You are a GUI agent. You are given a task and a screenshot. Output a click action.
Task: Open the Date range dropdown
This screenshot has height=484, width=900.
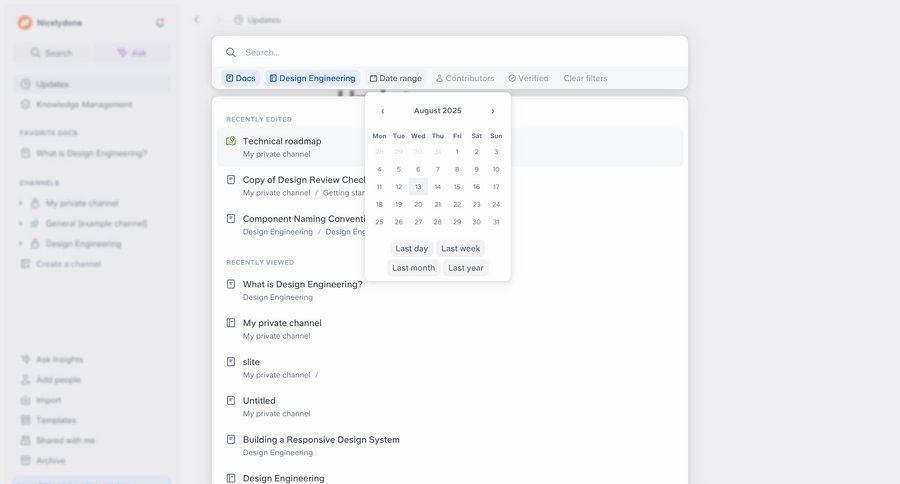pos(396,78)
